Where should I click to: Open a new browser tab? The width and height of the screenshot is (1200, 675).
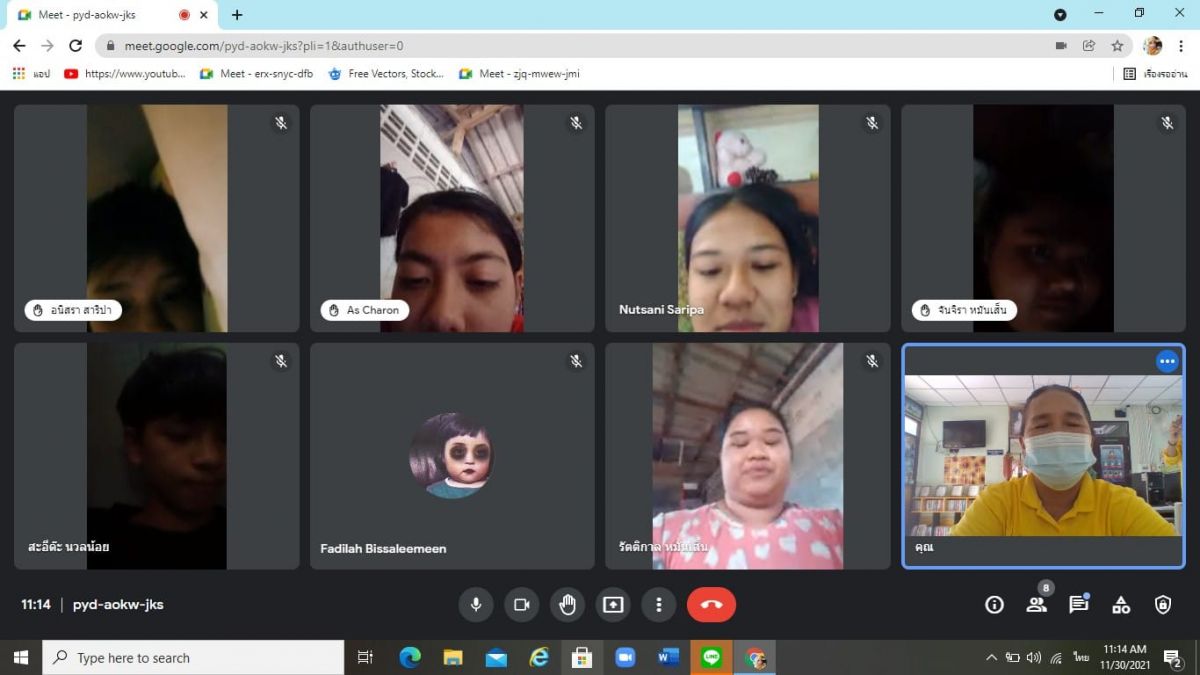coord(237,15)
